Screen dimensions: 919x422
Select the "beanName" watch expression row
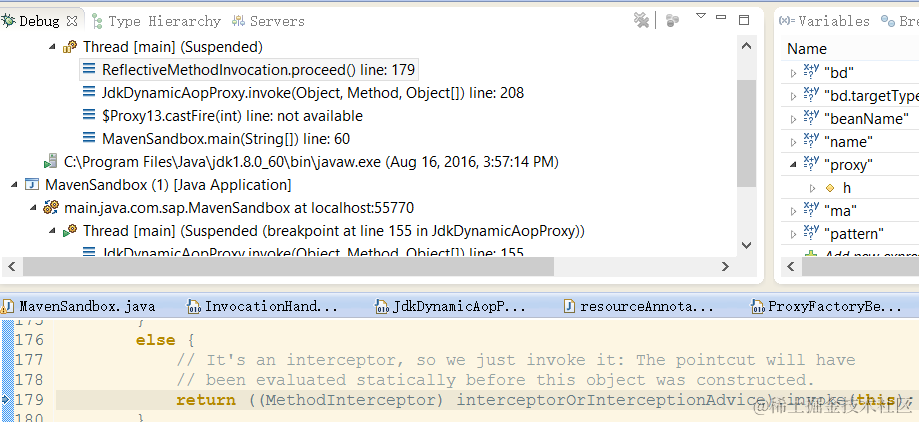850,119
